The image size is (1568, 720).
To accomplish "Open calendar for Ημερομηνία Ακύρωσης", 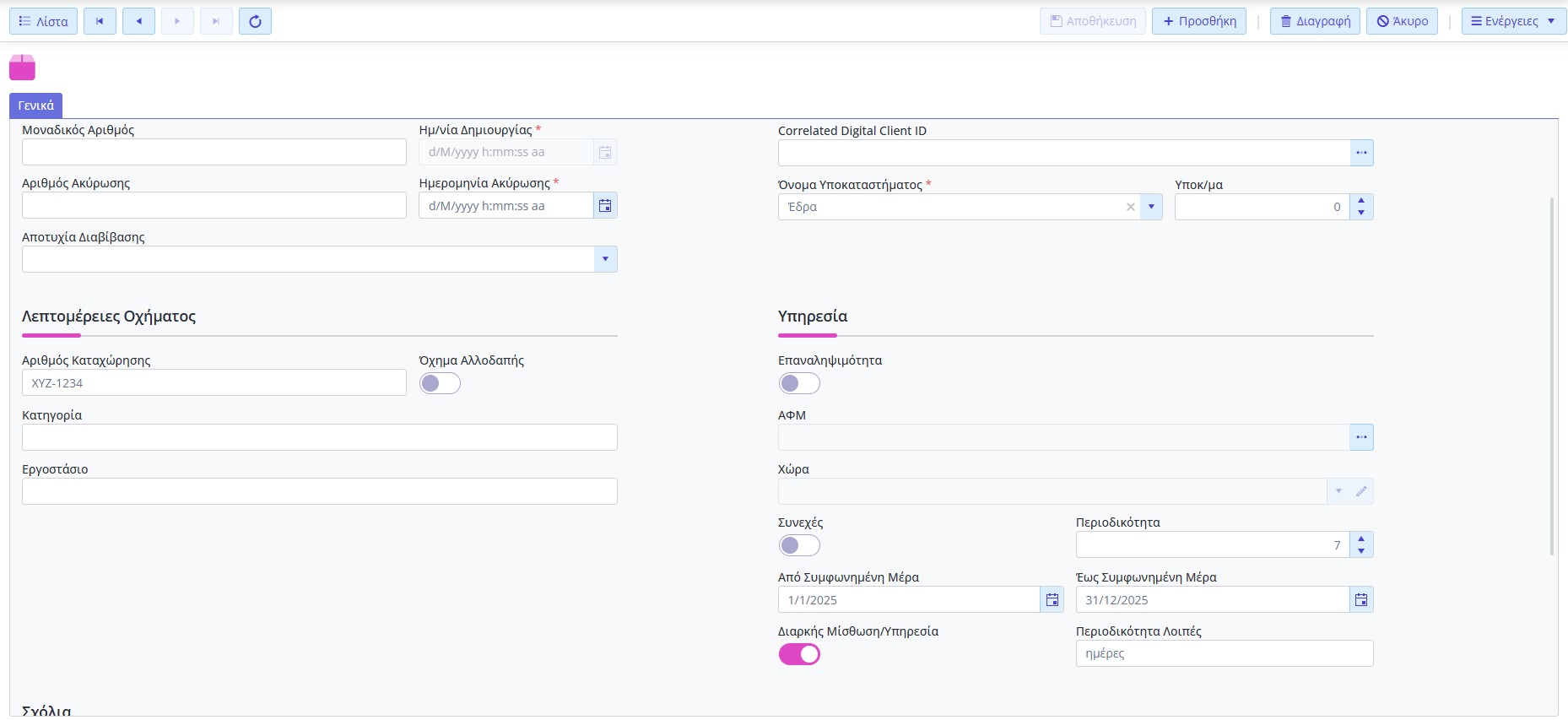I will click(x=605, y=206).
